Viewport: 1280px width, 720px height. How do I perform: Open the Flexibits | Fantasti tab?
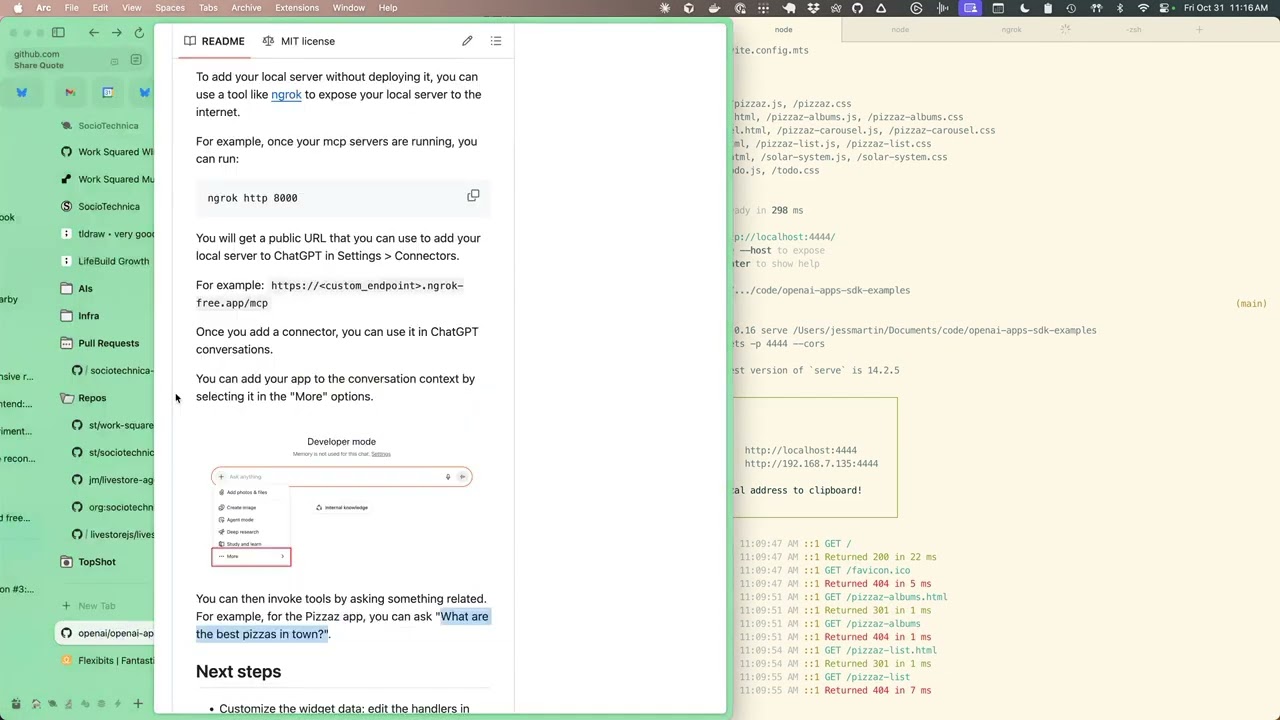coord(107,660)
